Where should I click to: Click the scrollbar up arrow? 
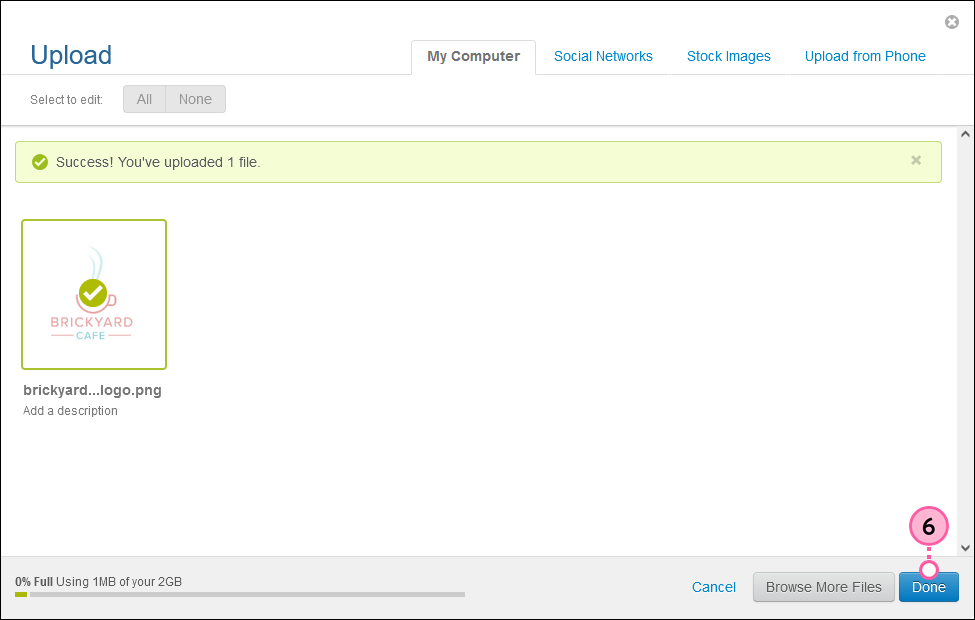(x=965, y=134)
